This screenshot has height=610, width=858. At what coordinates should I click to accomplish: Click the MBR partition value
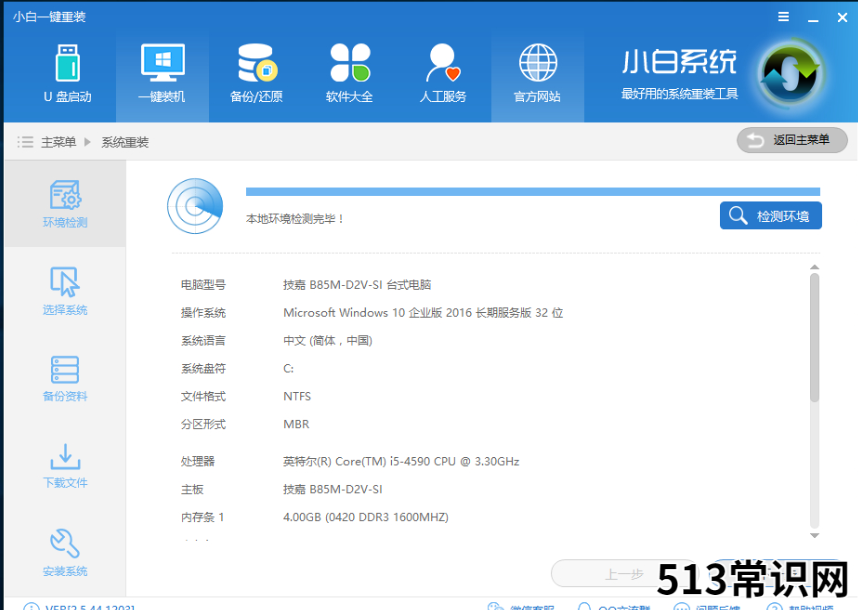point(296,425)
